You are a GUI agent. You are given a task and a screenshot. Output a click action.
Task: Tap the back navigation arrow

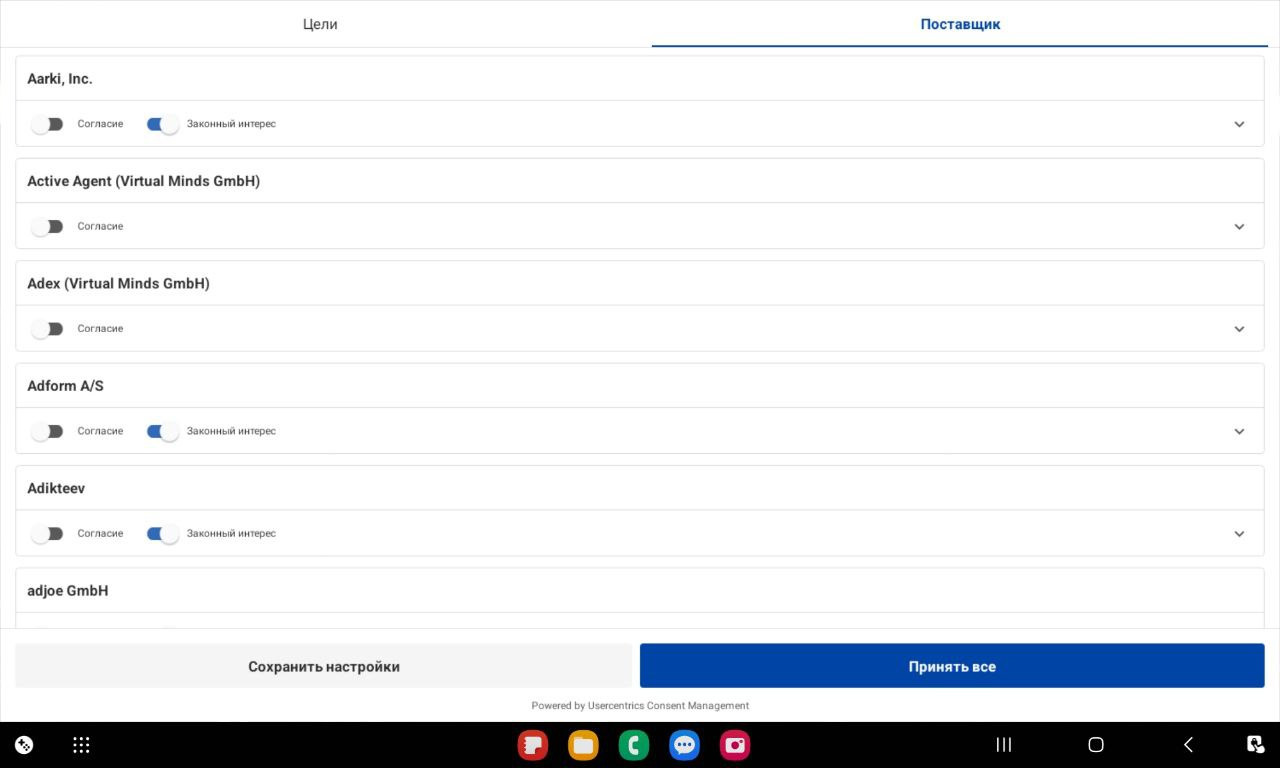tap(1188, 745)
